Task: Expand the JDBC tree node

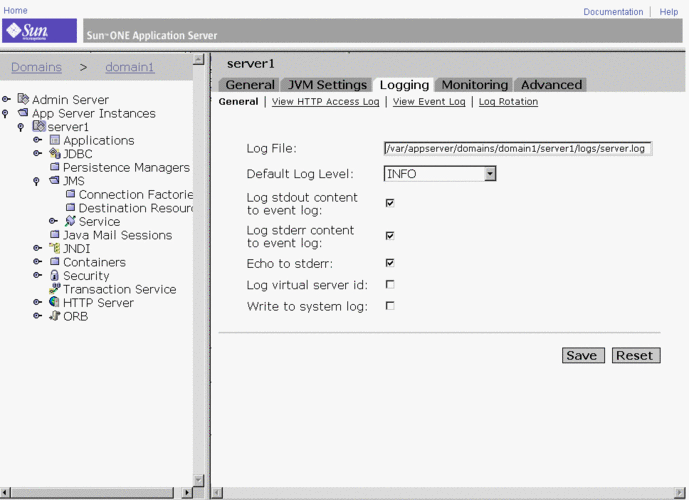Action: pos(38,153)
